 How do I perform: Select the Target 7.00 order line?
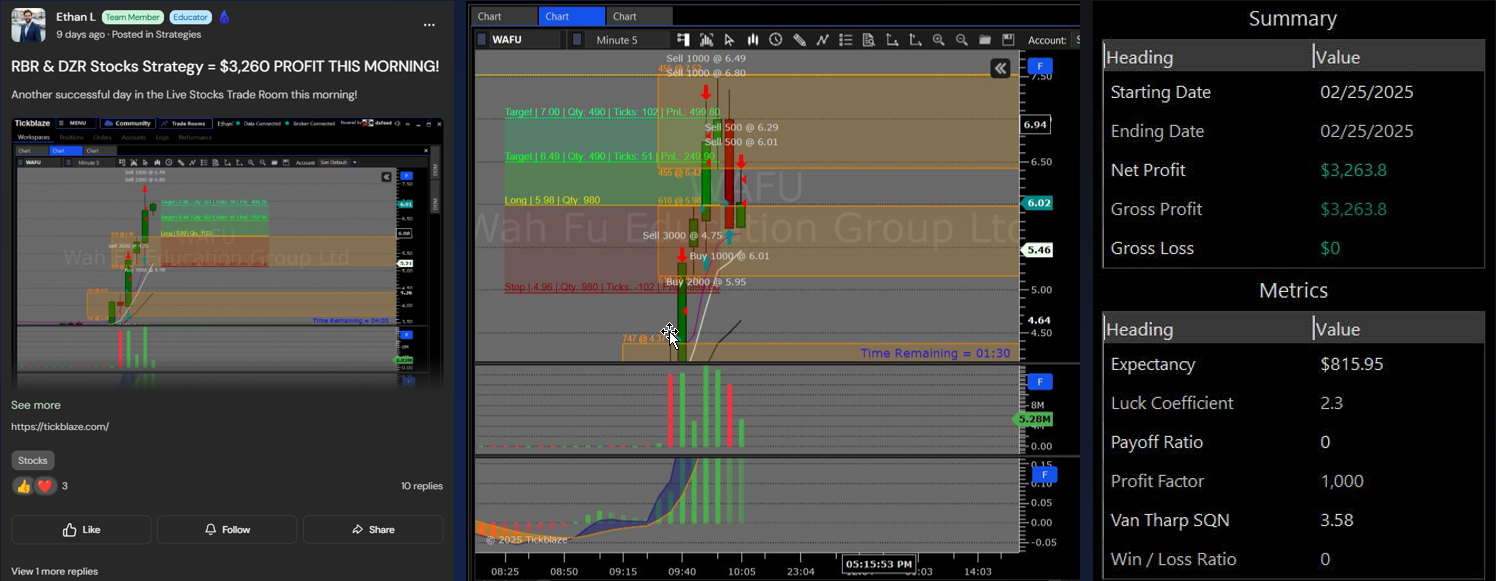point(612,113)
